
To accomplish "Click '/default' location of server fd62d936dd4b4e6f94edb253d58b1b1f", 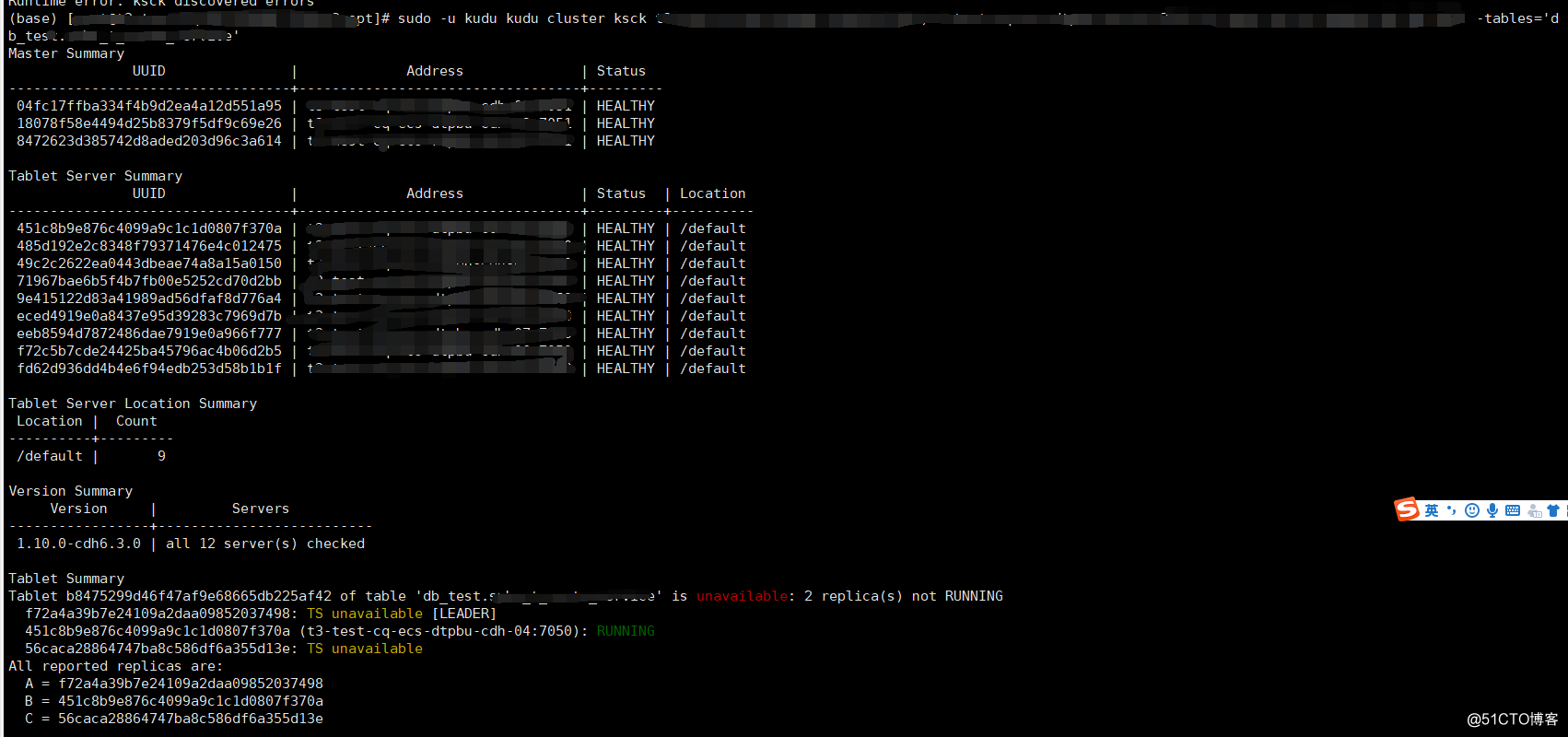I will [713, 368].
